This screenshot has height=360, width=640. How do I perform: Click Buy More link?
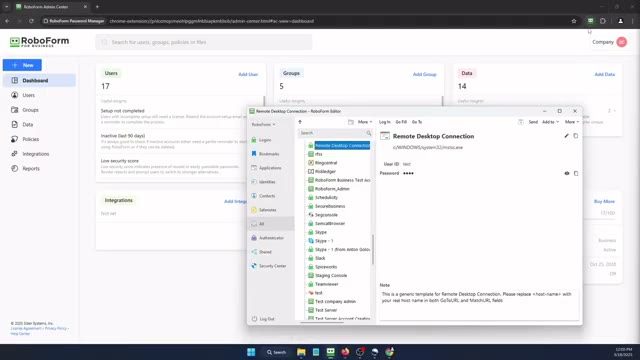(604, 201)
